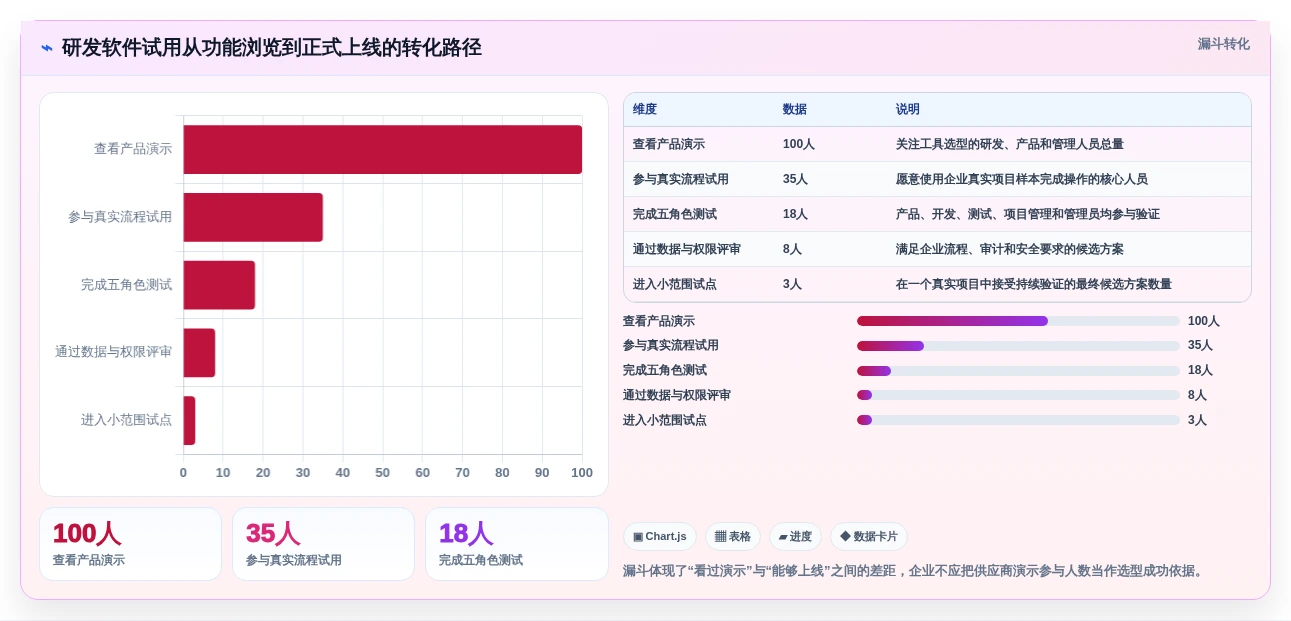Click the 查看产品演示 progress bar
This screenshot has width=1291, height=621.
(x=1018, y=321)
